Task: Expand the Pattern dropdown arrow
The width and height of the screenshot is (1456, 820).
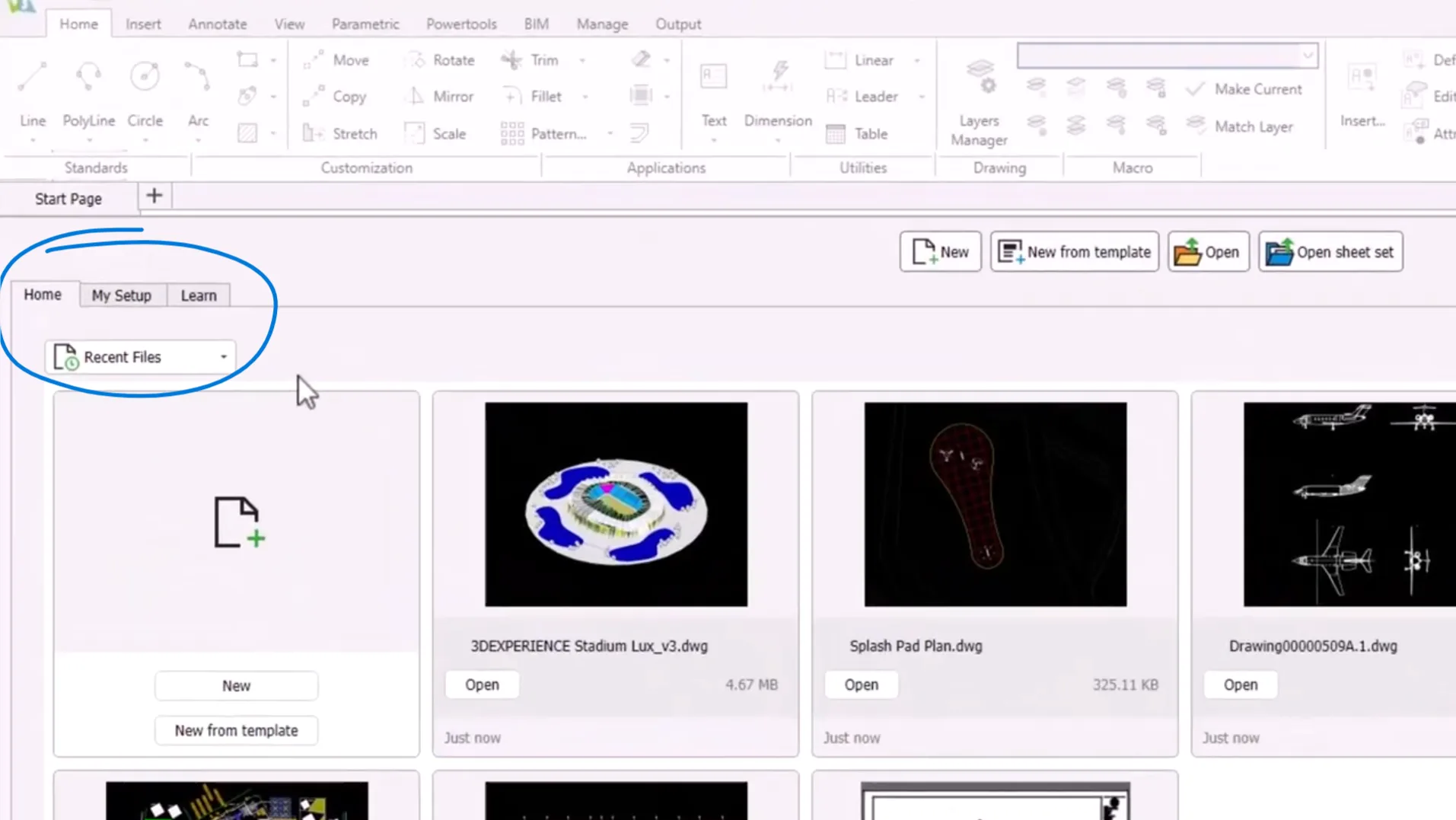Action: tap(610, 134)
